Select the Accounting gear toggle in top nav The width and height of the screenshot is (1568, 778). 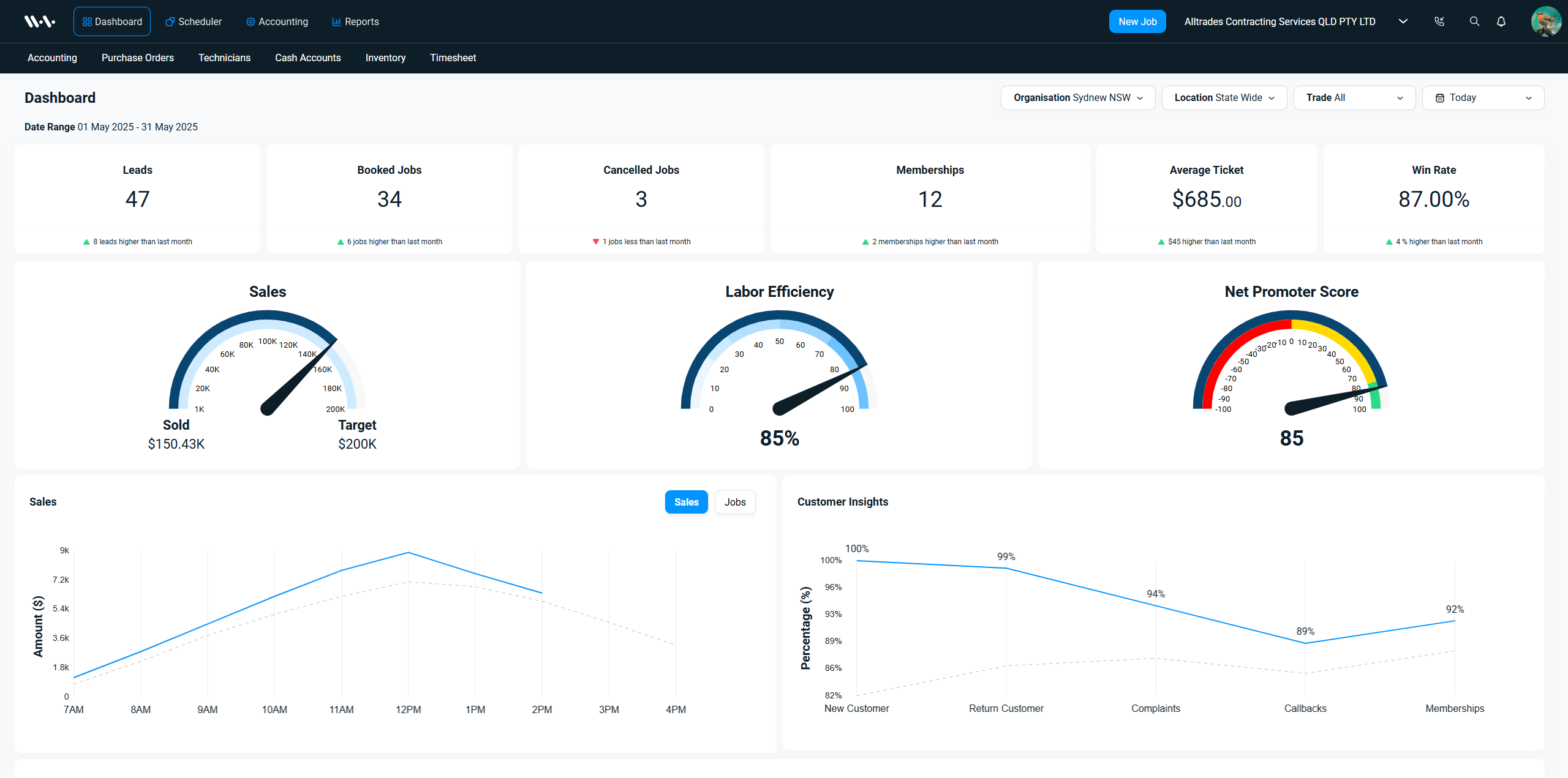249,21
